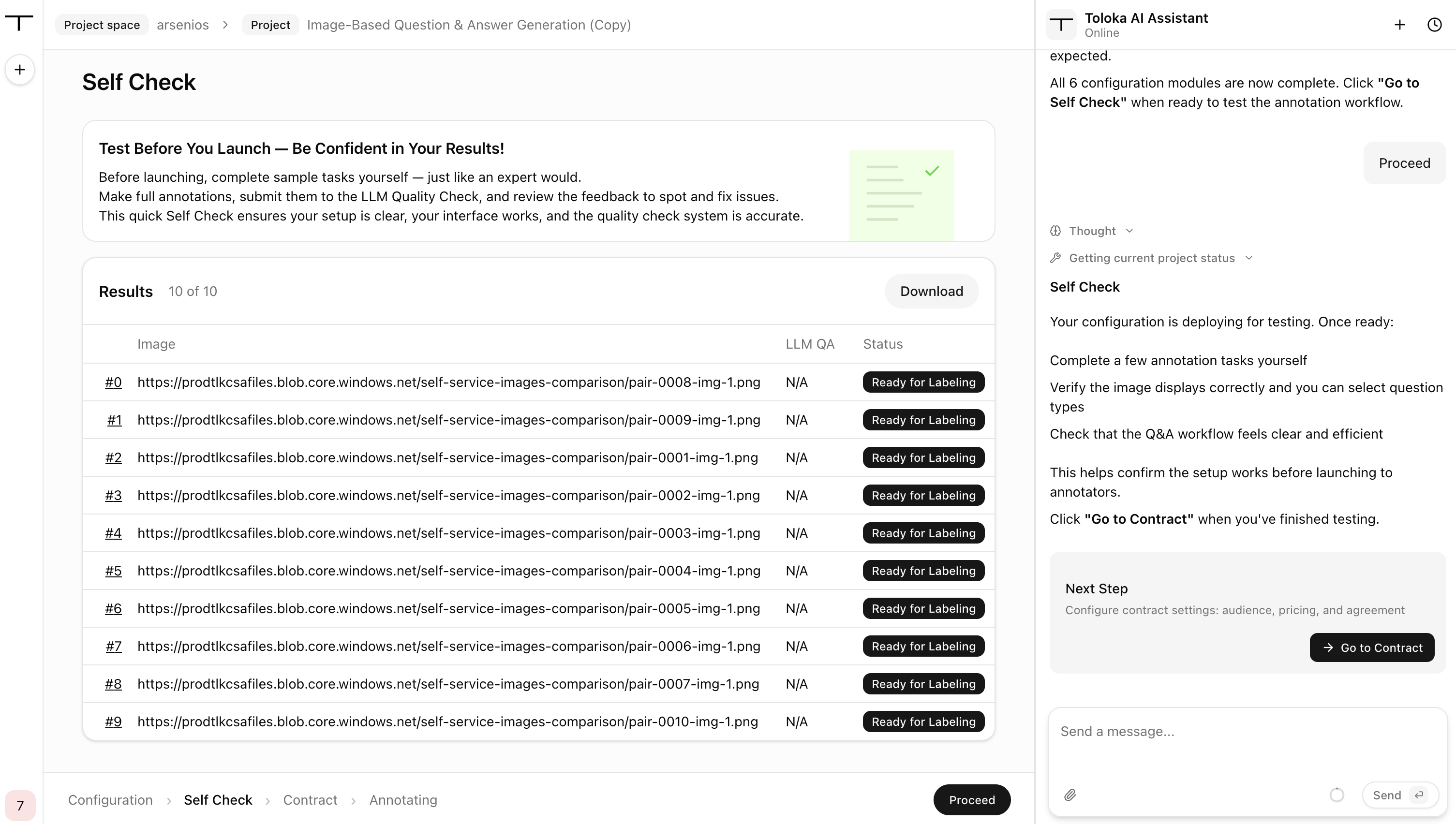This screenshot has width=1456, height=824.
Task: Click the pair-0008-img-1.png URL text
Action: pos(448,383)
